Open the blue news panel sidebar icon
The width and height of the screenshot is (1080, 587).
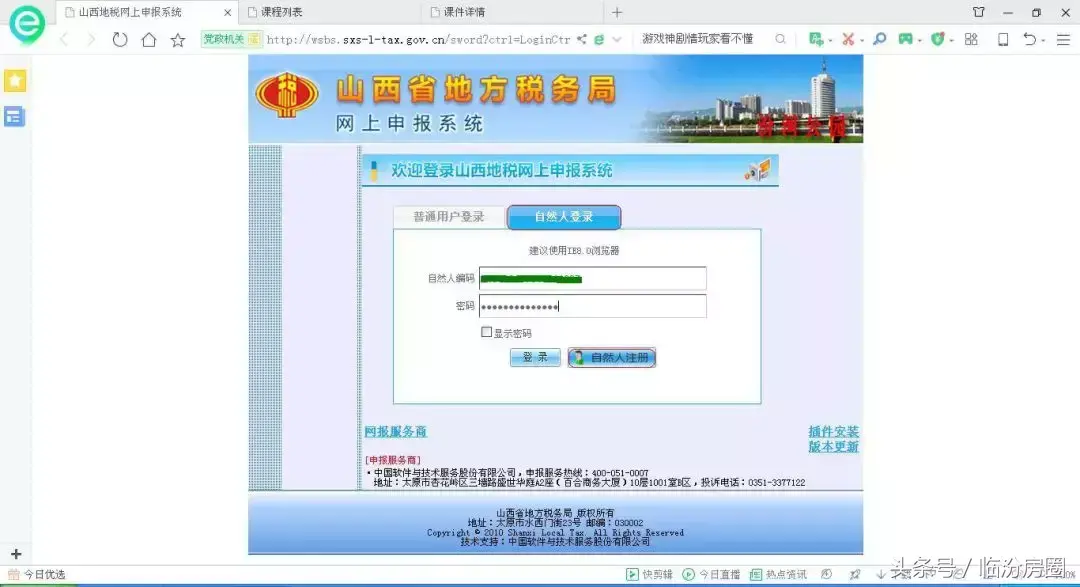point(14,116)
